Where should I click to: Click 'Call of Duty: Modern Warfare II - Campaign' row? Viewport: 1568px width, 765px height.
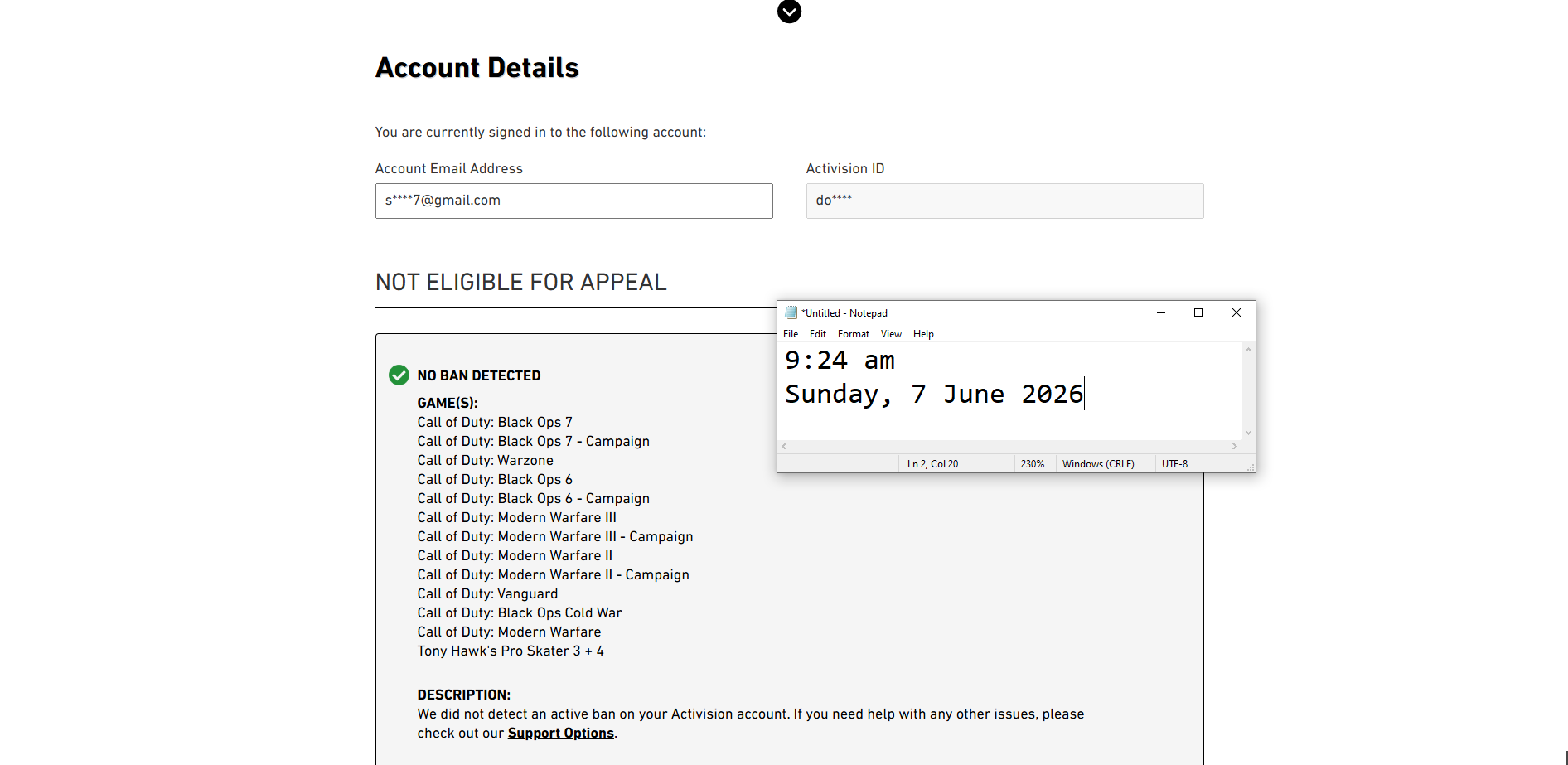point(554,574)
